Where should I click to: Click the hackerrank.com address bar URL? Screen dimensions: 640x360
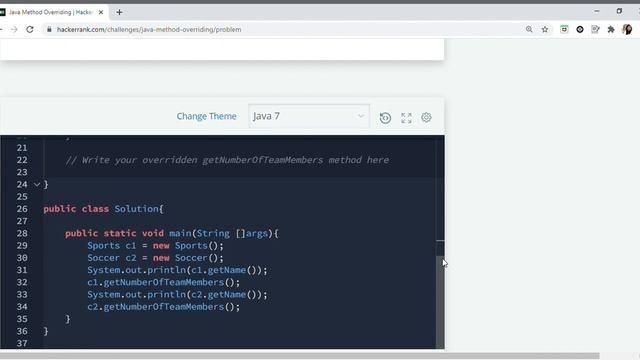[149, 29]
